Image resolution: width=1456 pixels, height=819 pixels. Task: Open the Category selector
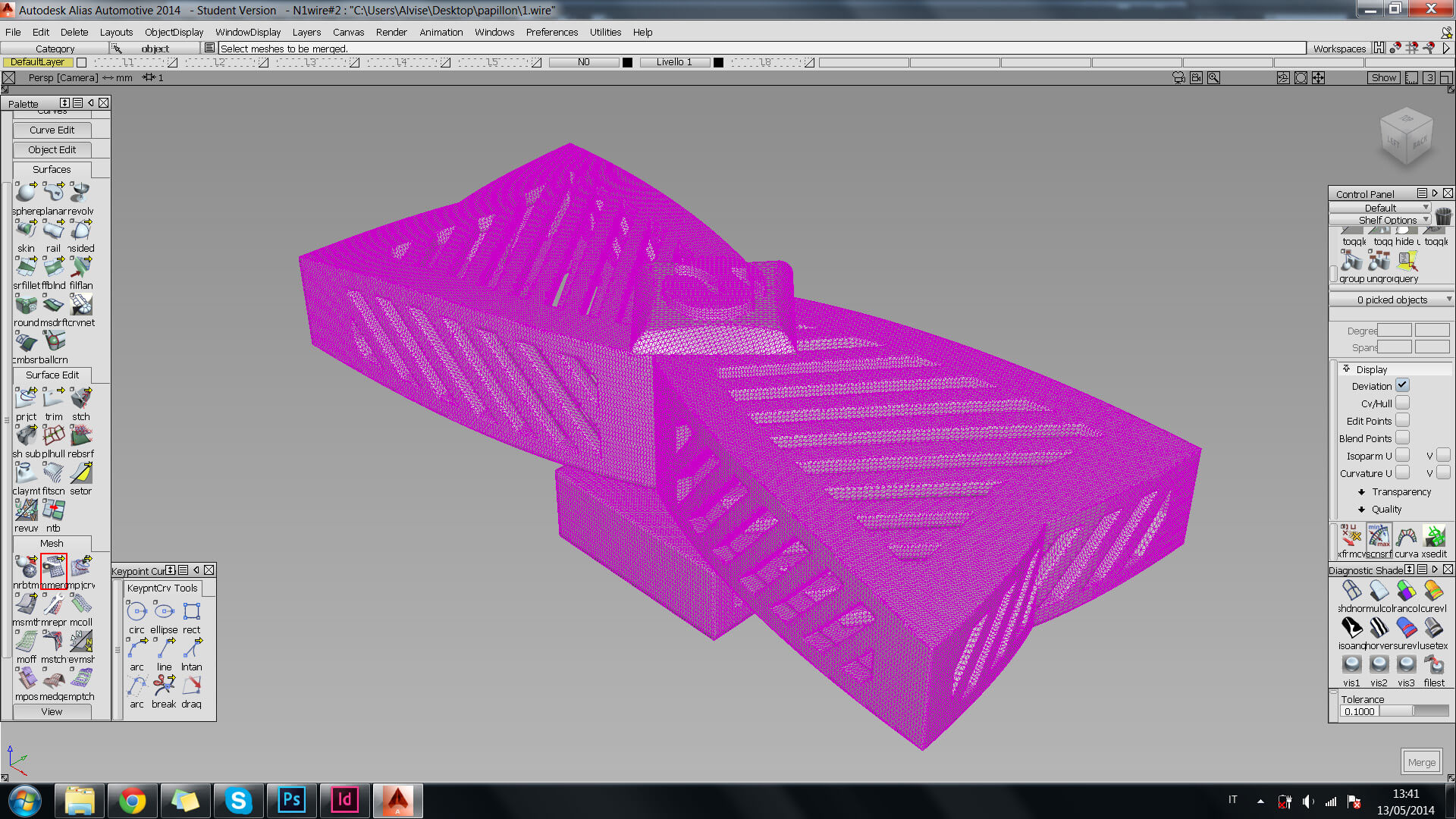pos(55,49)
